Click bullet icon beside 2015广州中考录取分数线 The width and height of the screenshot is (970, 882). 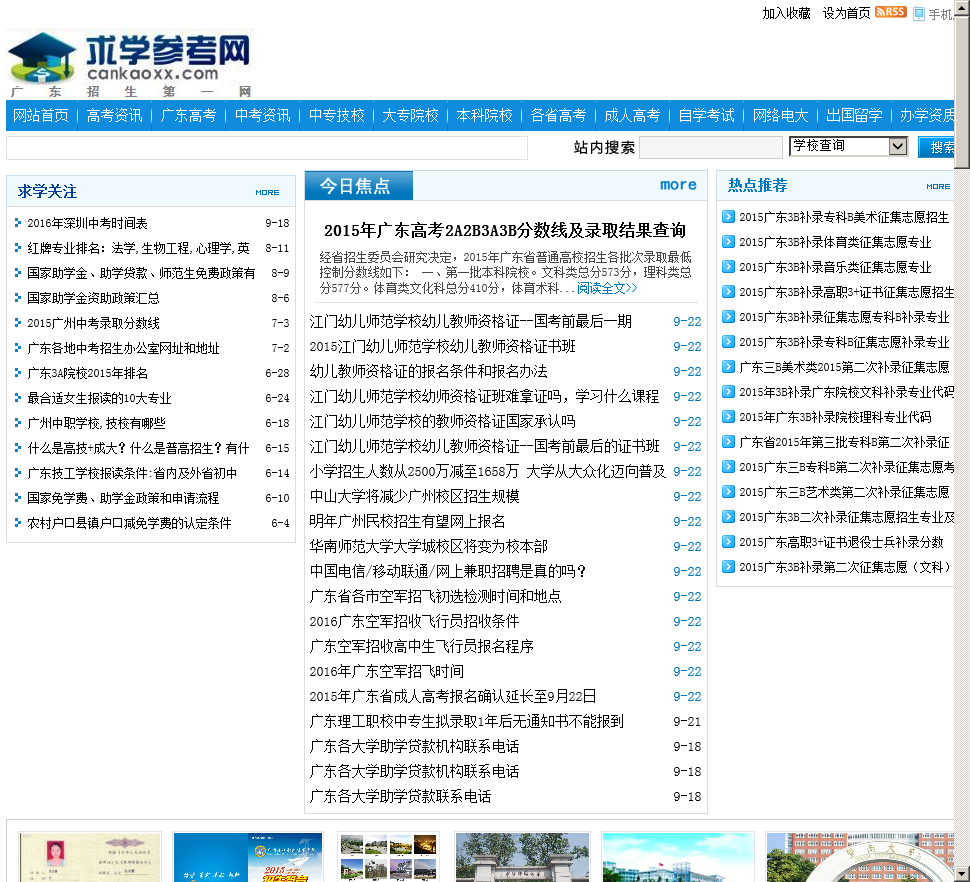pos(18,322)
